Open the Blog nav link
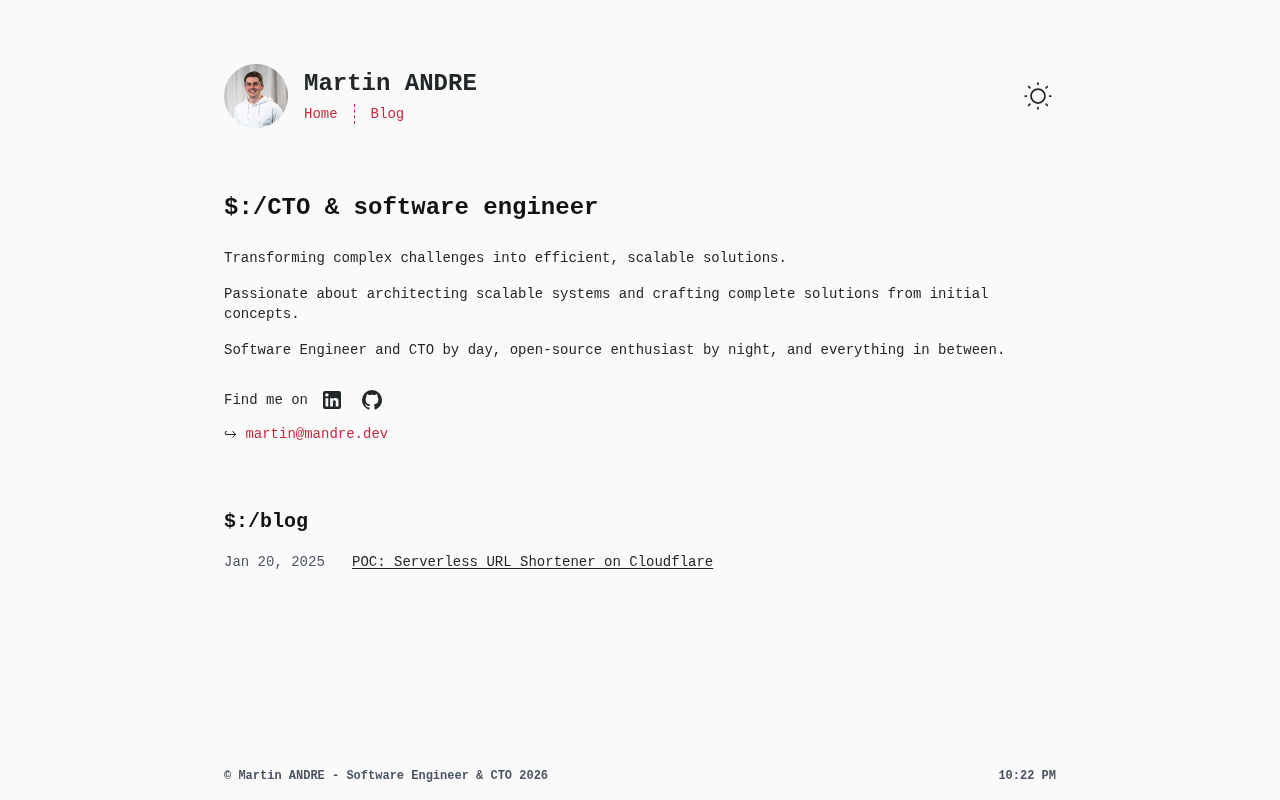 click(x=387, y=114)
